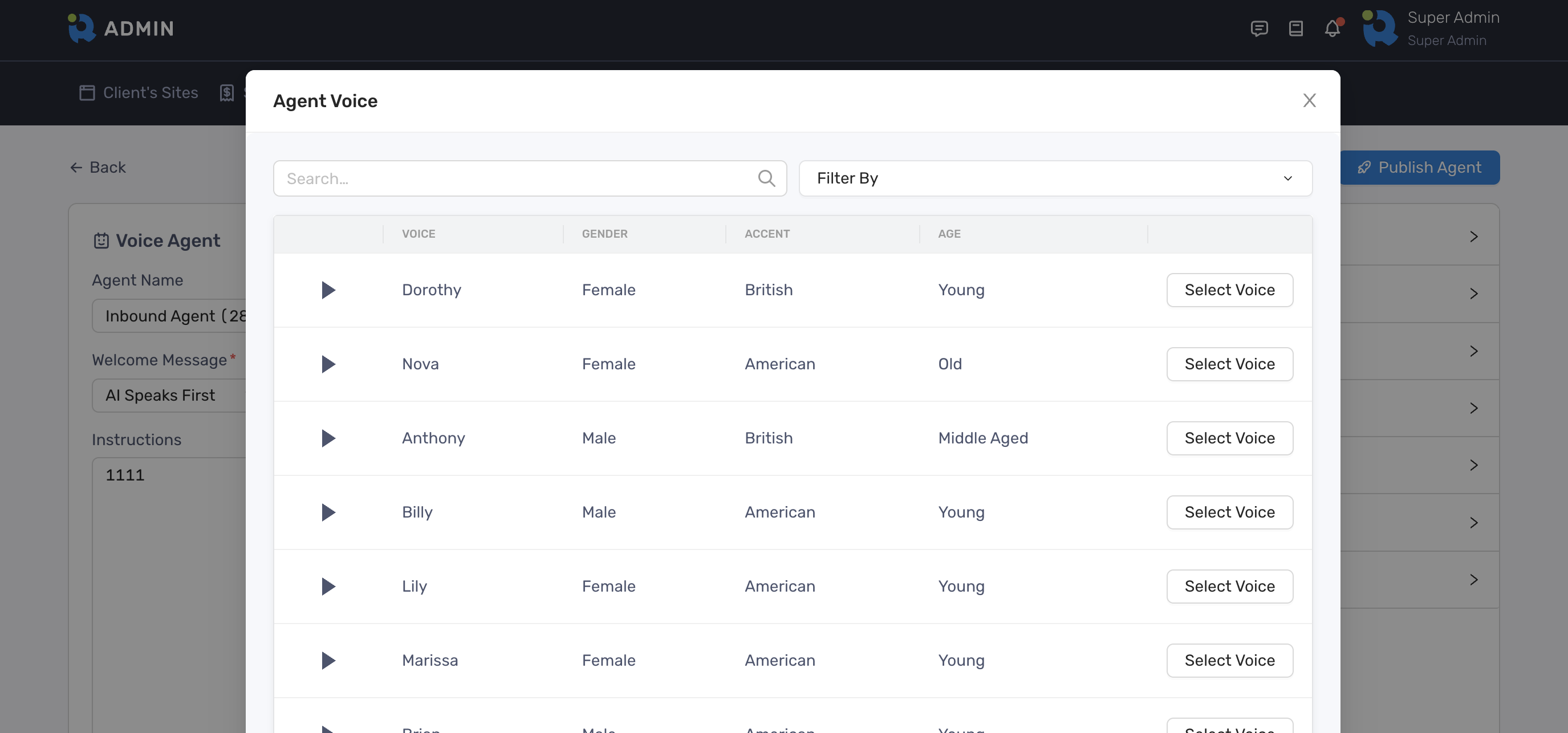Click the search magnifier icon

(x=766, y=178)
